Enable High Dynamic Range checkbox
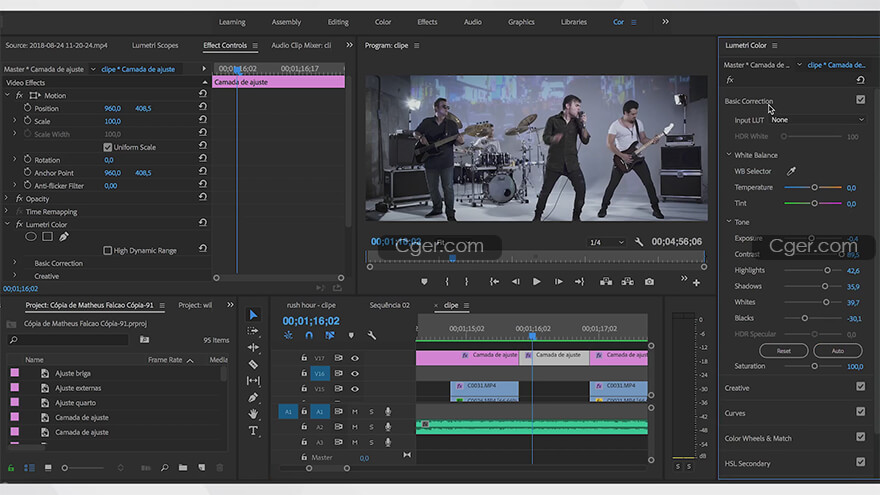The image size is (880, 495). click(x=108, y=250)
